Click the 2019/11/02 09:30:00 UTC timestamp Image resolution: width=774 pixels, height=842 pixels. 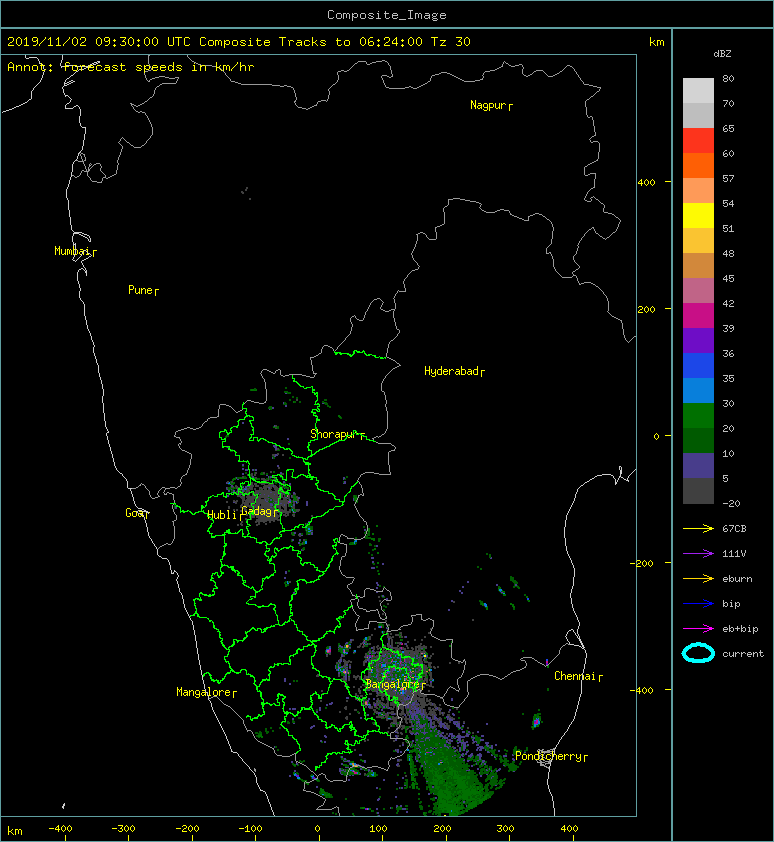click(99, 42)
